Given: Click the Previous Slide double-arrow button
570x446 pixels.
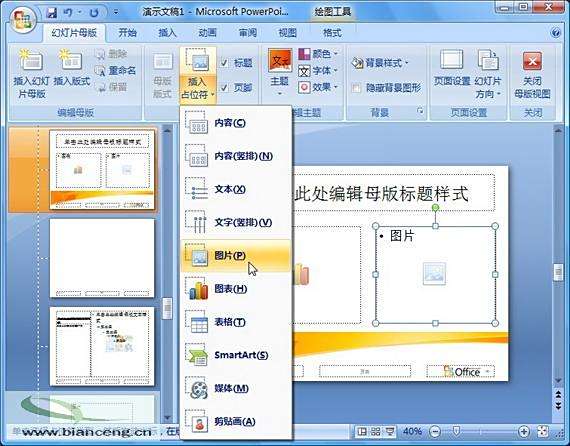Looking at the screenshot, I should coord(558,394).
